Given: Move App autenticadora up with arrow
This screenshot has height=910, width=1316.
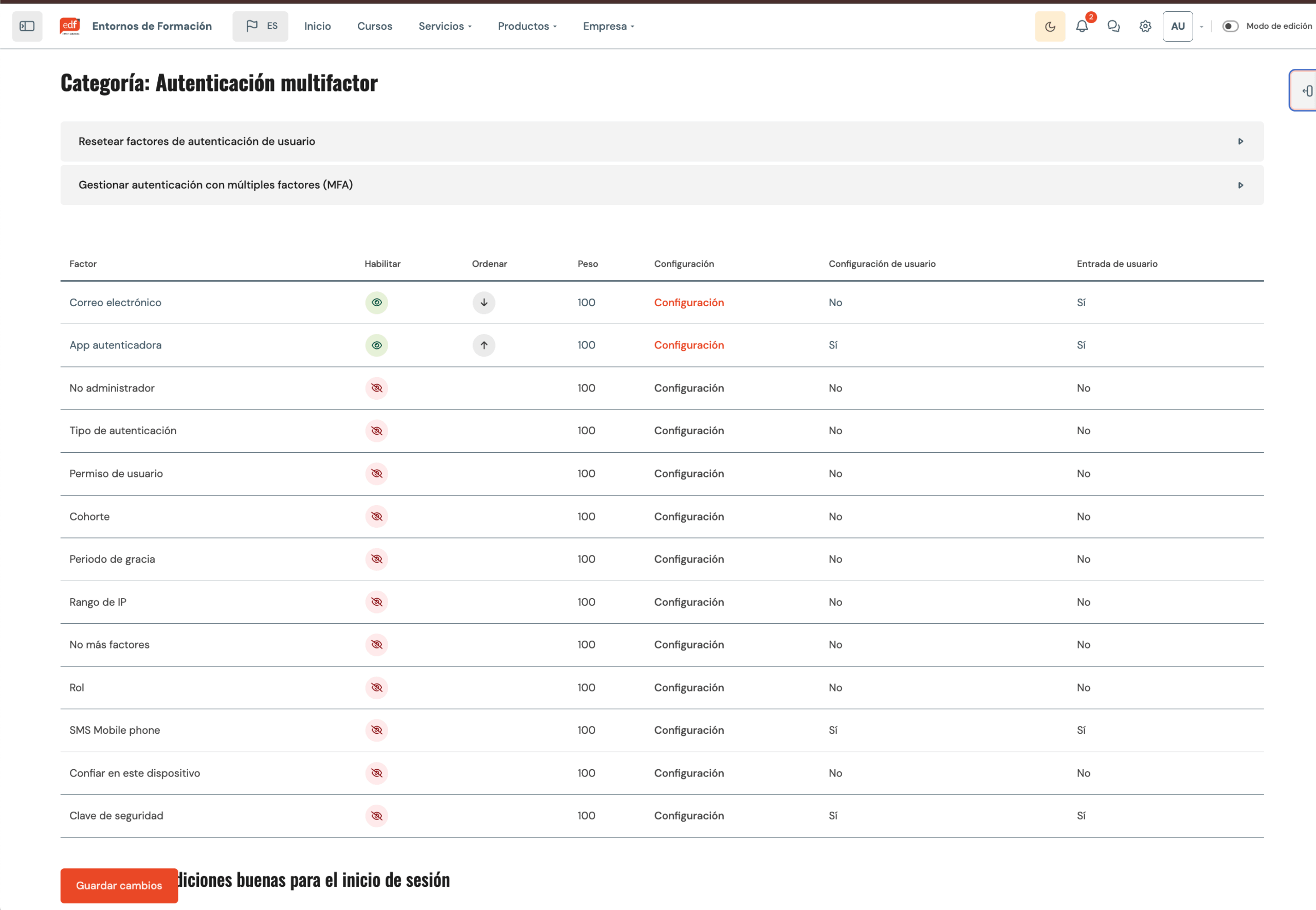Looking at the screenshot, I should pos(484,345).
